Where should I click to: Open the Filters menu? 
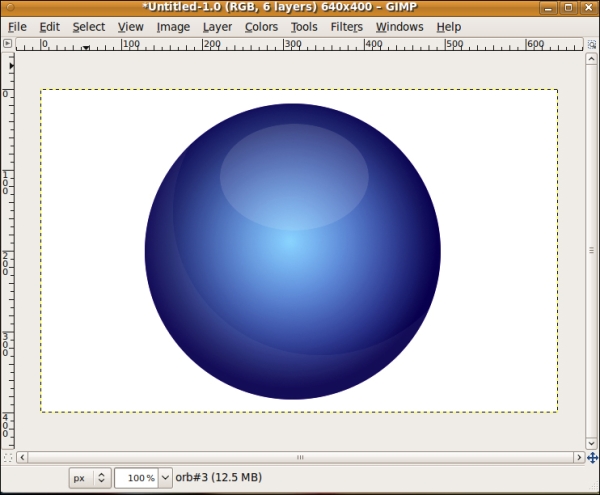346,27
